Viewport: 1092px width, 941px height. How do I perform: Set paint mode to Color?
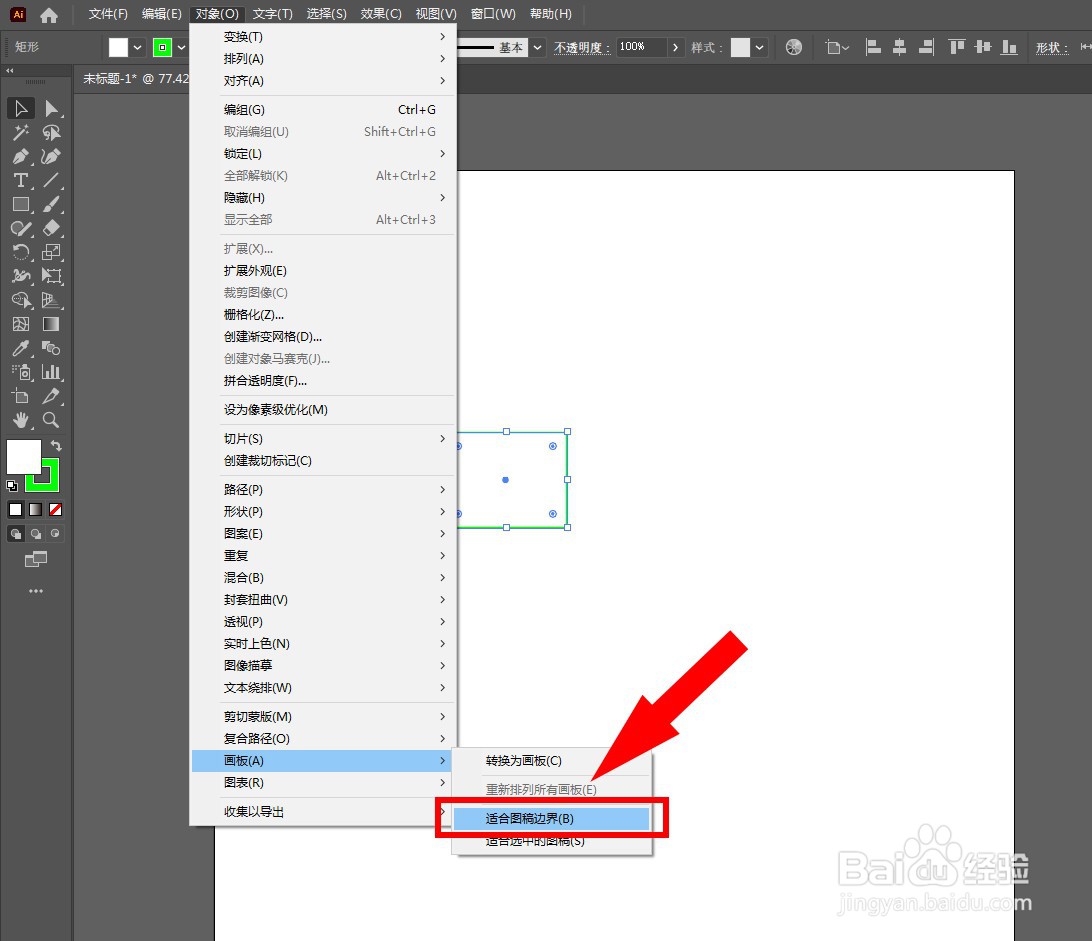pyautogui.click(x=15, y=510)
